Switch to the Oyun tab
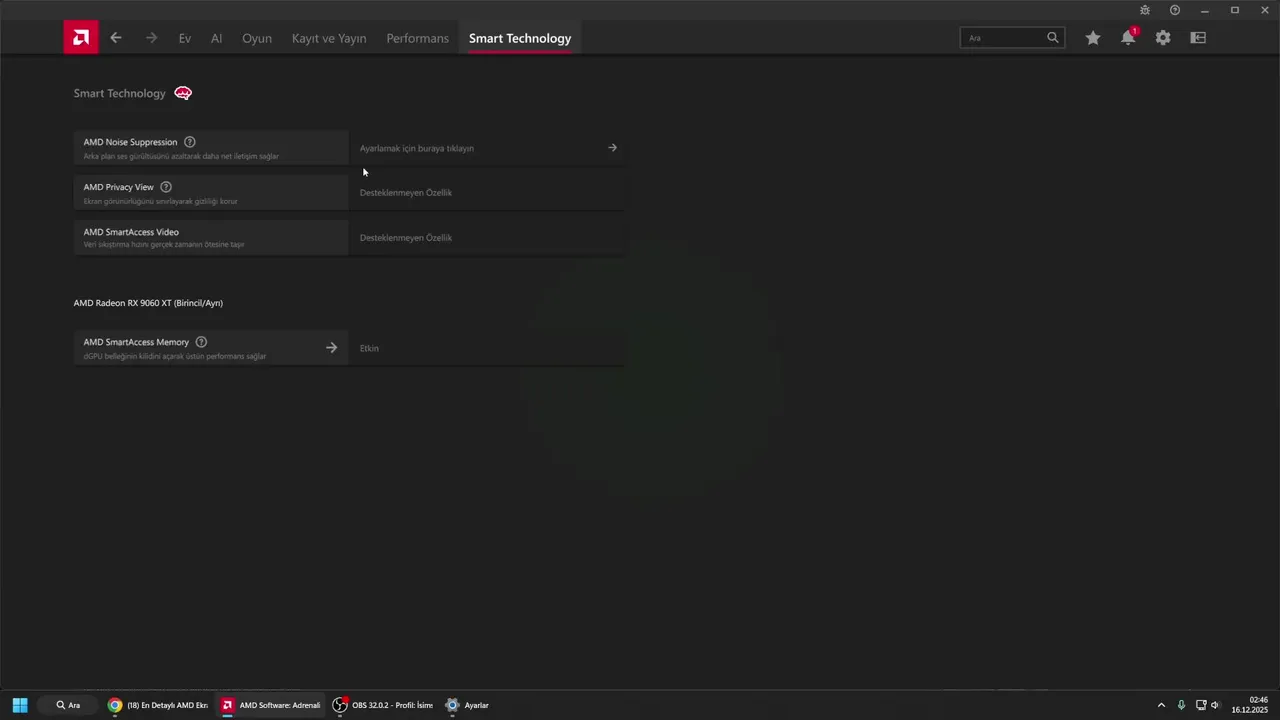The width and height of the screenshot is (1280, 720). tap(257, 38)
